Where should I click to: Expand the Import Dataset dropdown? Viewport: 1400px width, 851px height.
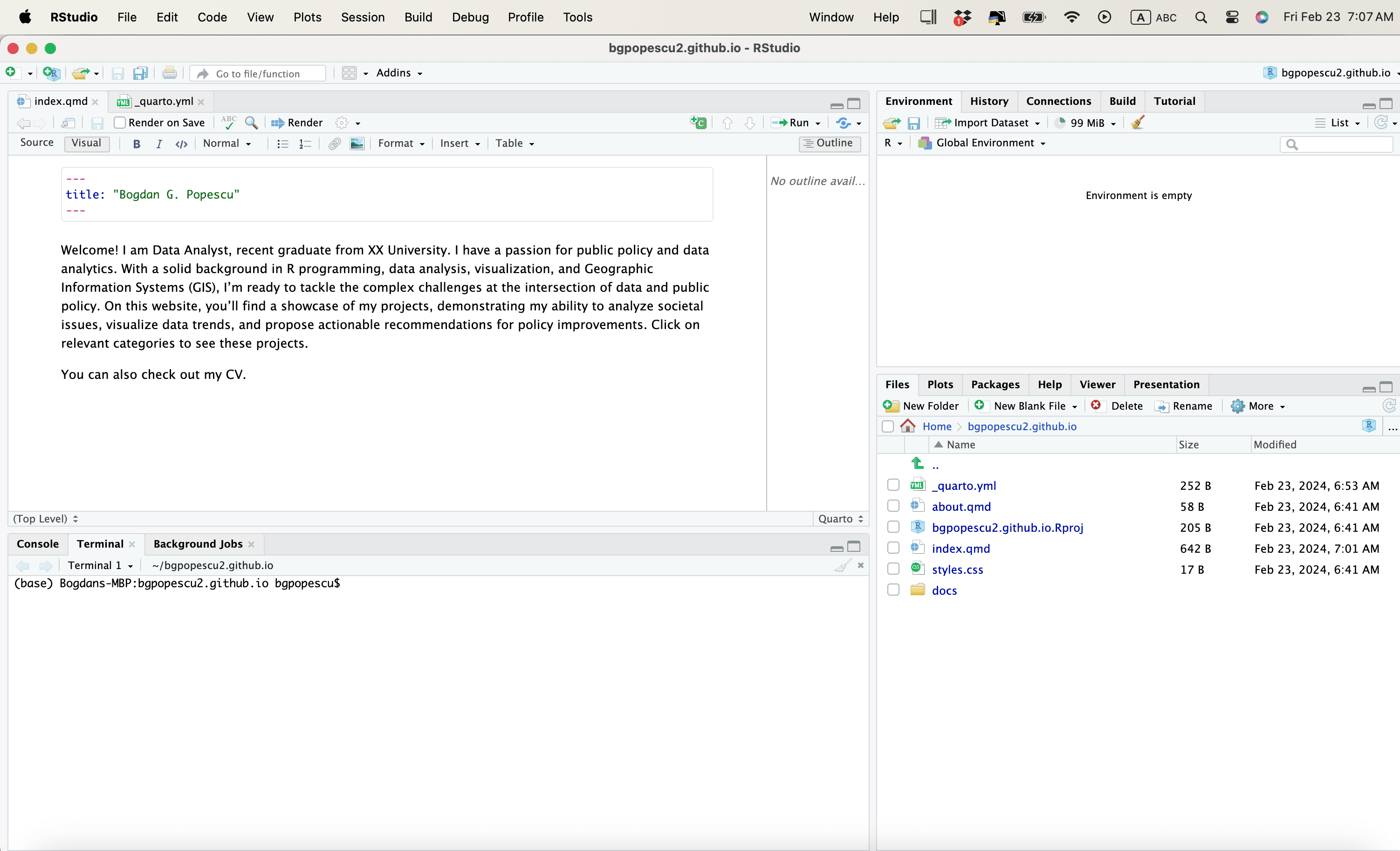(990, 123)
